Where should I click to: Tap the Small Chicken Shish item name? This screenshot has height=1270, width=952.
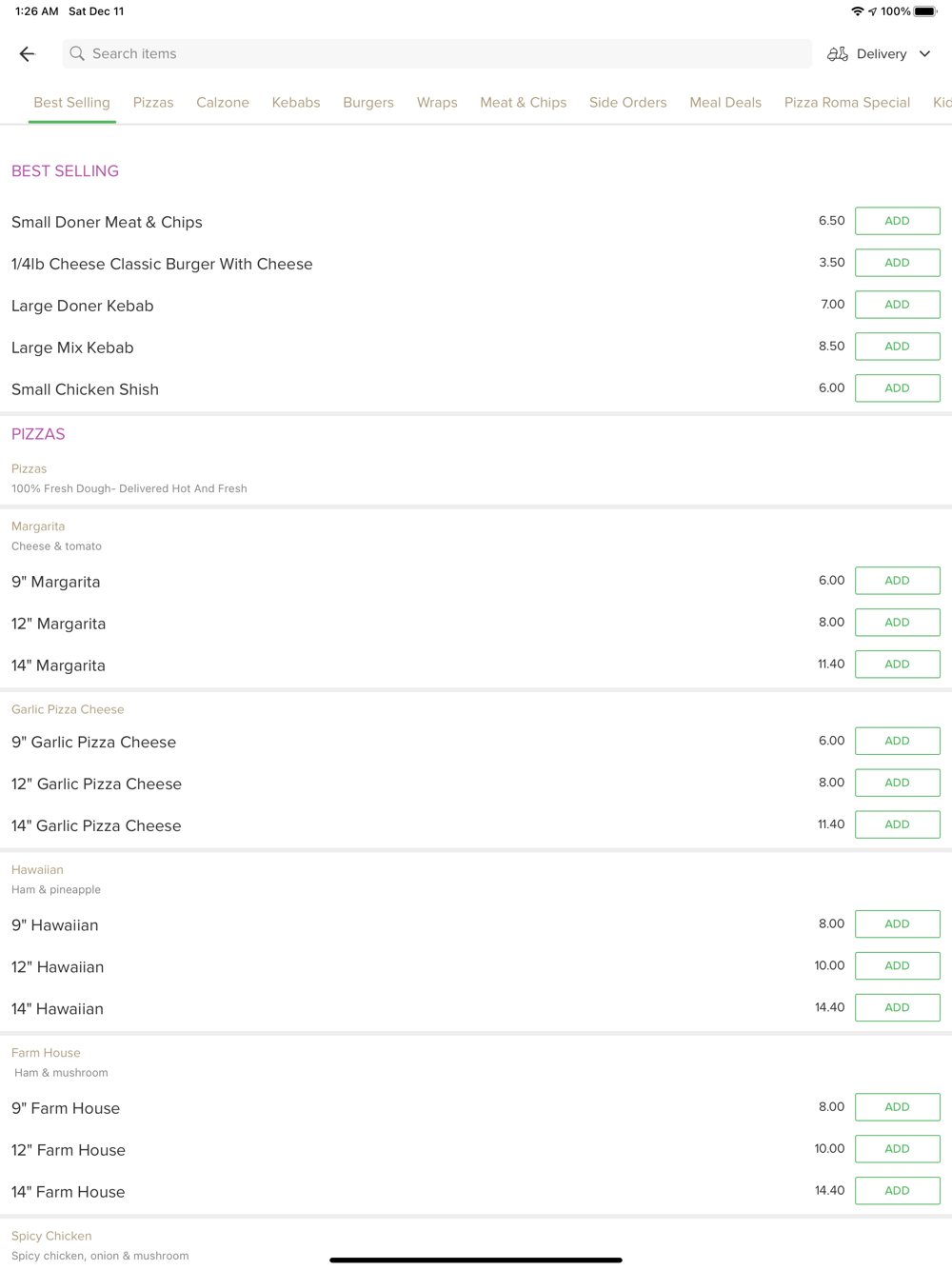pyautogui.click(x=86, y=389)
